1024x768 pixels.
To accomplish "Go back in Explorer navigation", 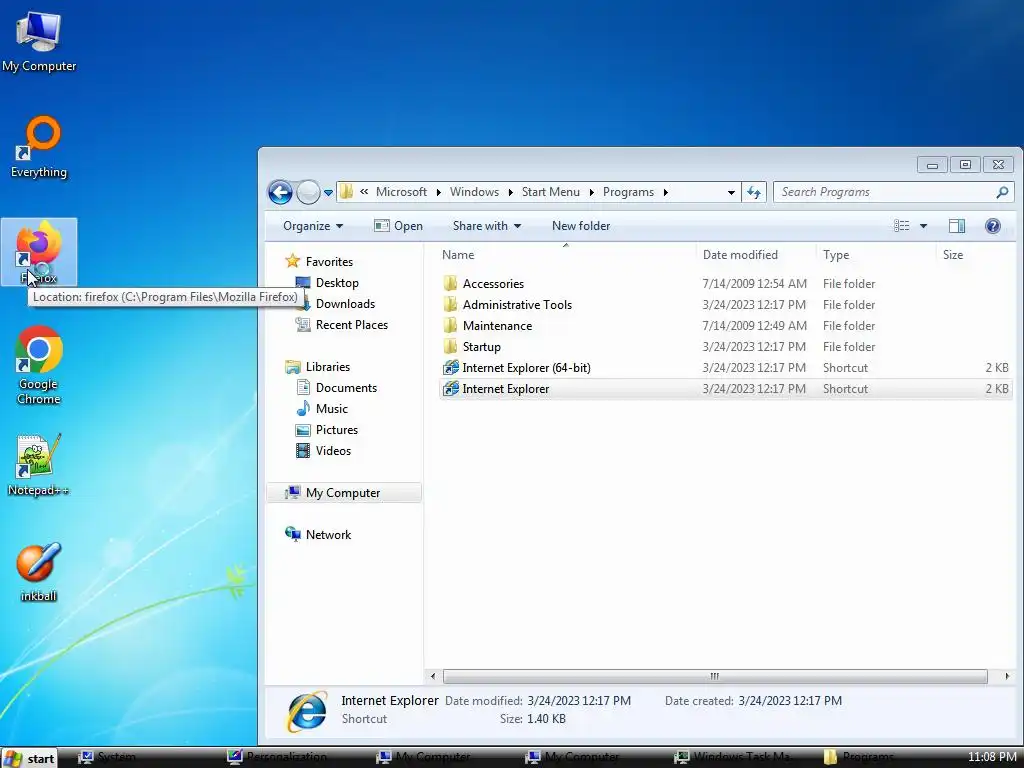I will (280, 192).
